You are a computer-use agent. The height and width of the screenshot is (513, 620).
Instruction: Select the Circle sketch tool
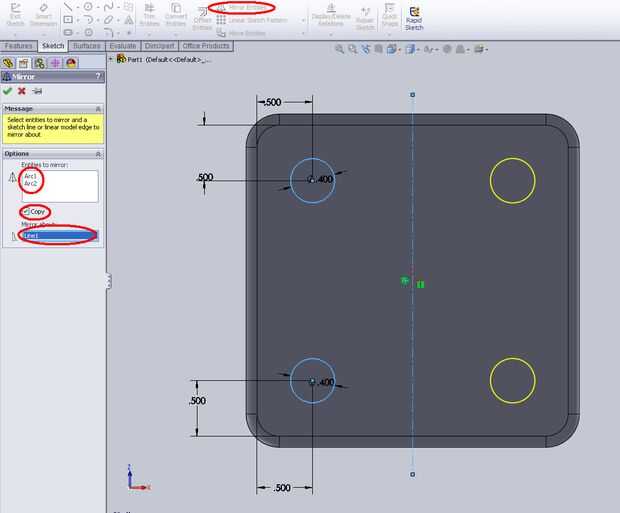click(88, 7)
